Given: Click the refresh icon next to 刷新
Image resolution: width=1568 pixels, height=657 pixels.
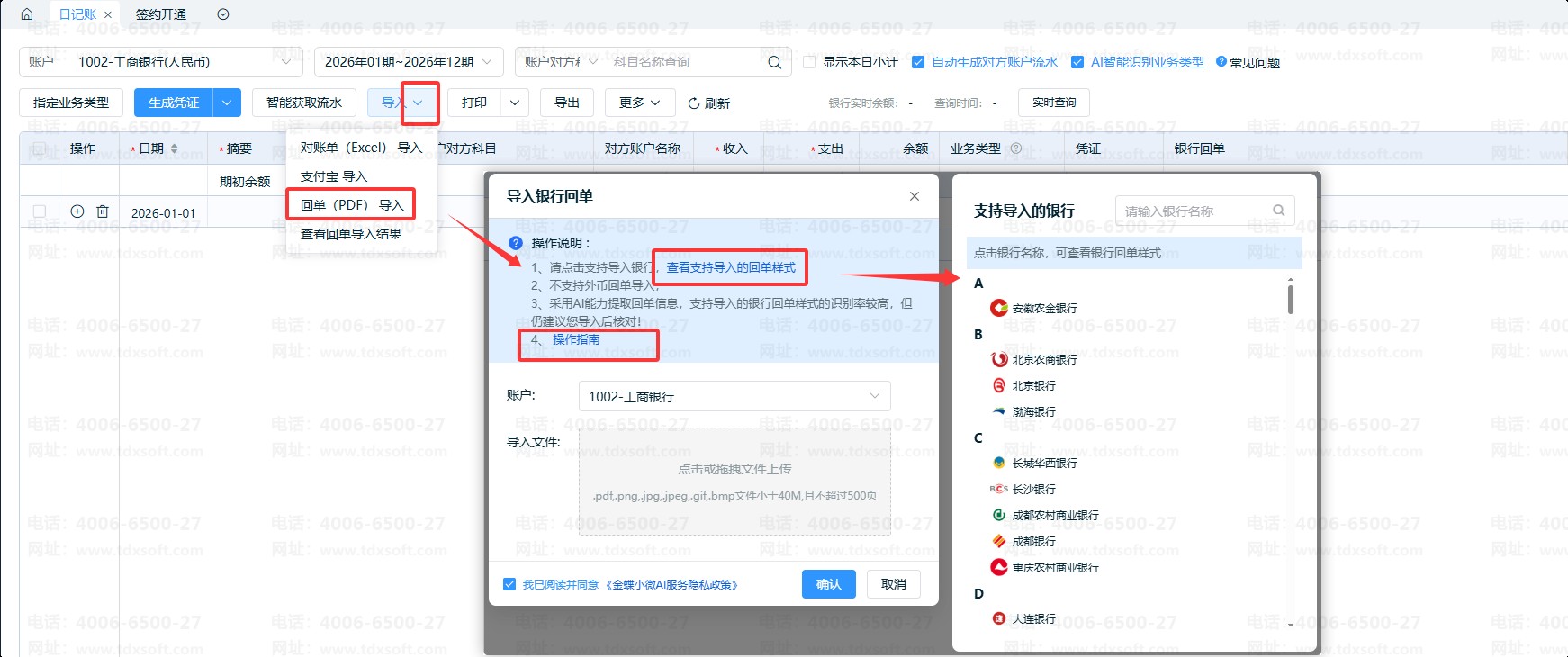Looking at the screenshot, I should [x=694, y=103].
